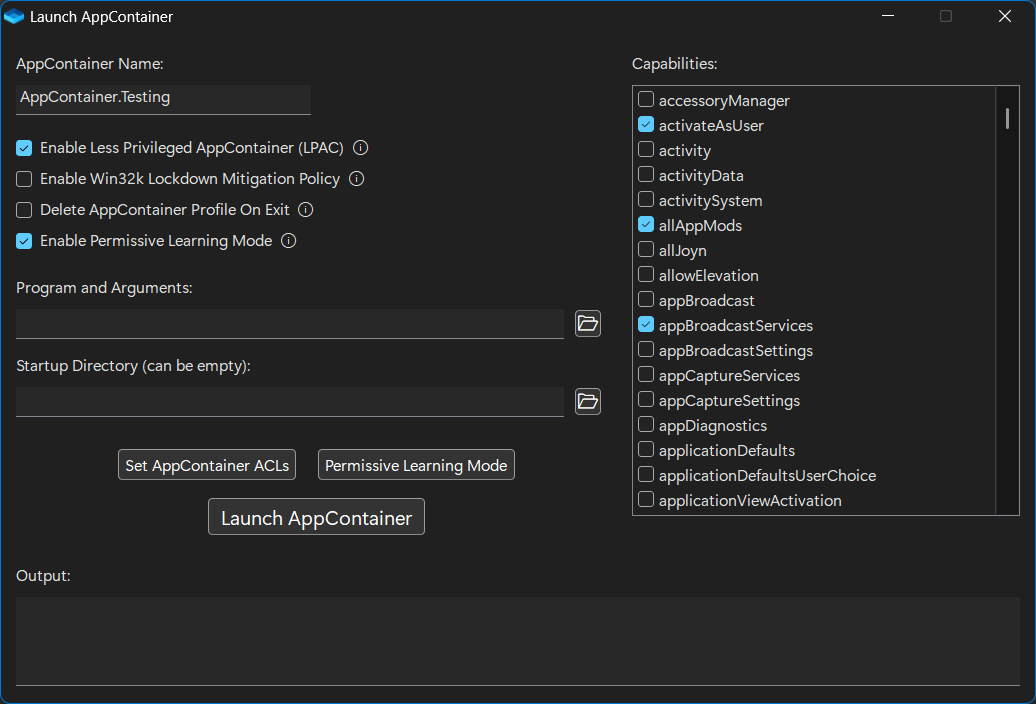This screenshot has height=704, width=1036.
Task: Check the appDiagnostics capability
Action: (646, 425)
